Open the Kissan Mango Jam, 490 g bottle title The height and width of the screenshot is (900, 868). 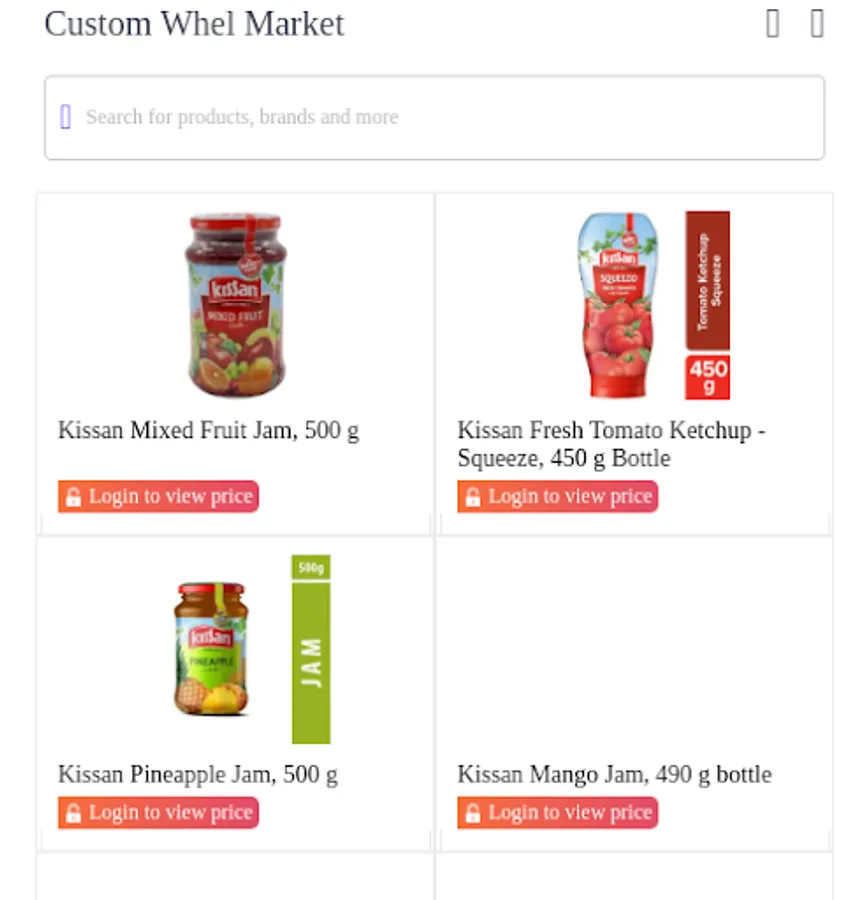[x=614, y=775]
